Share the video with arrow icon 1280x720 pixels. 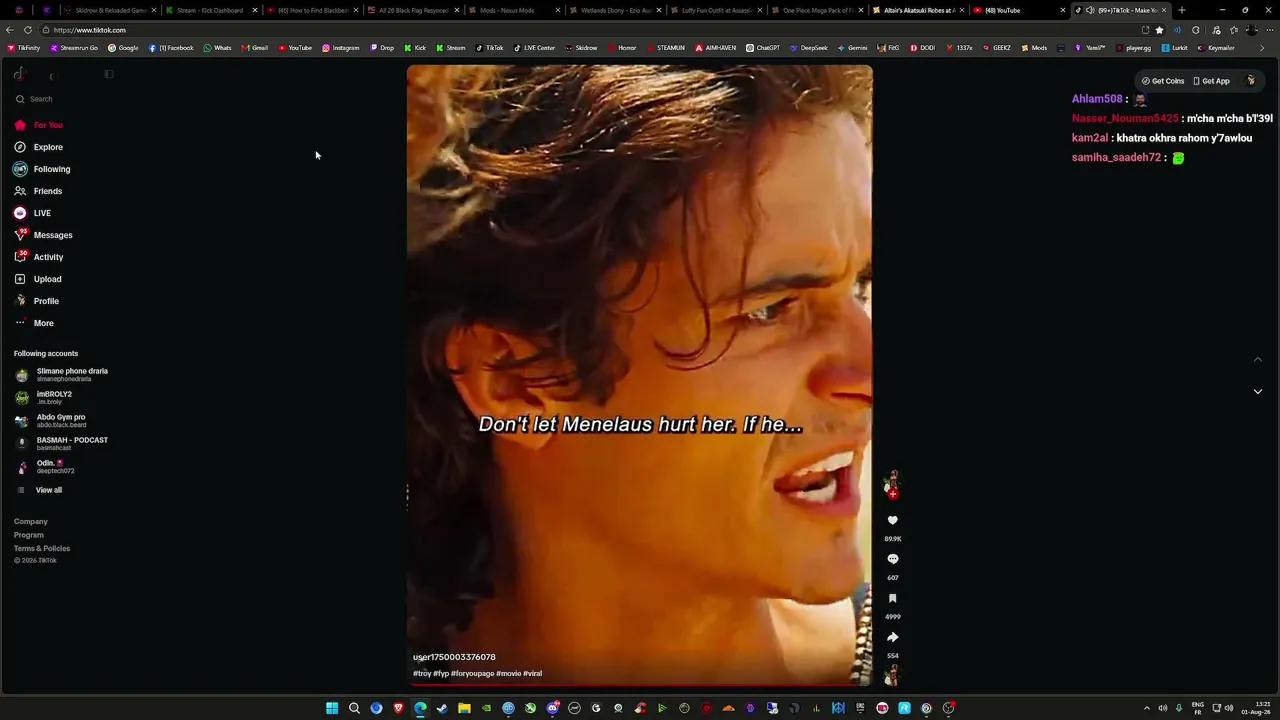(x=893, y=637)
